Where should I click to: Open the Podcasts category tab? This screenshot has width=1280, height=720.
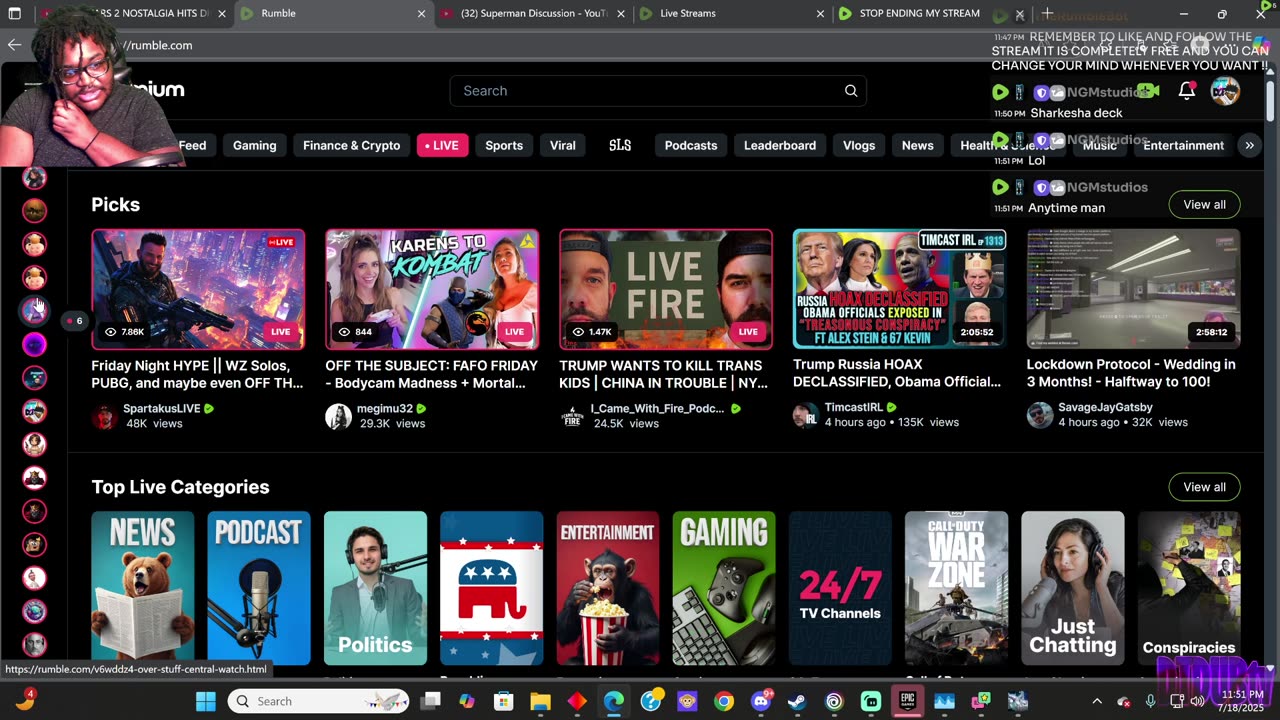coord(691,145)
